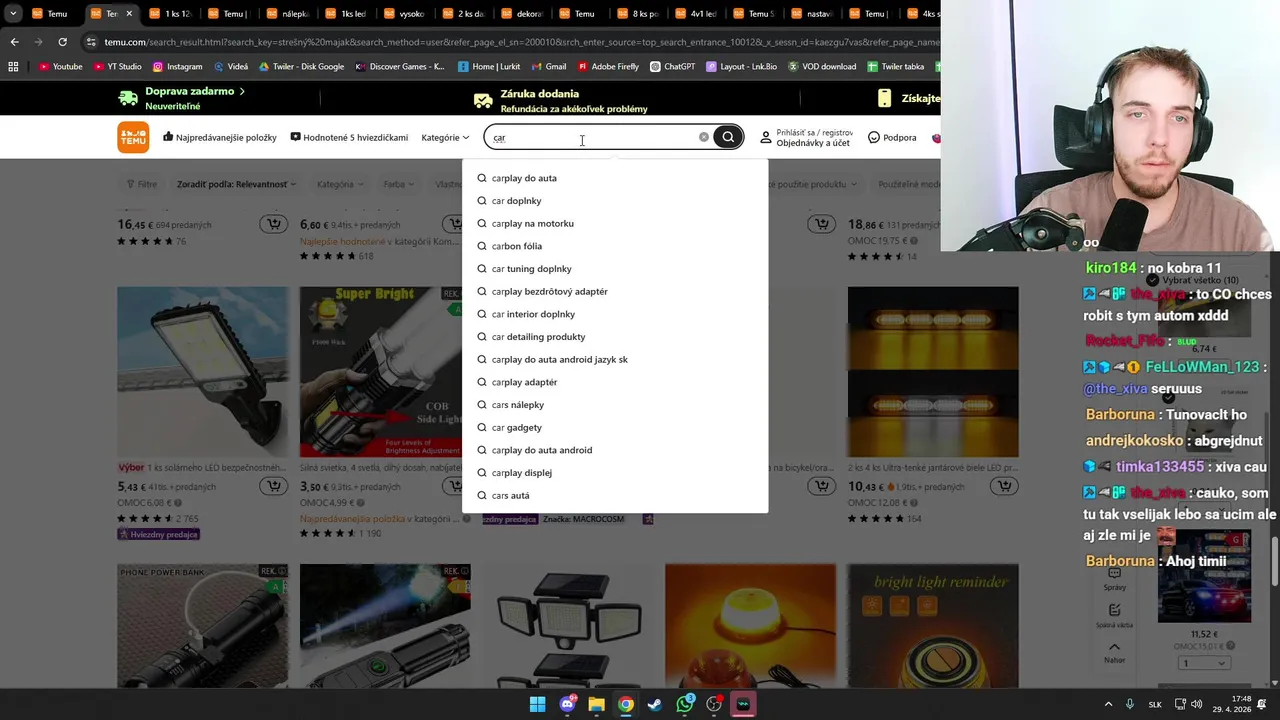Open WhatsApp from the taskbar
Screen dimensions: 1280x720
tap(685, 705)
